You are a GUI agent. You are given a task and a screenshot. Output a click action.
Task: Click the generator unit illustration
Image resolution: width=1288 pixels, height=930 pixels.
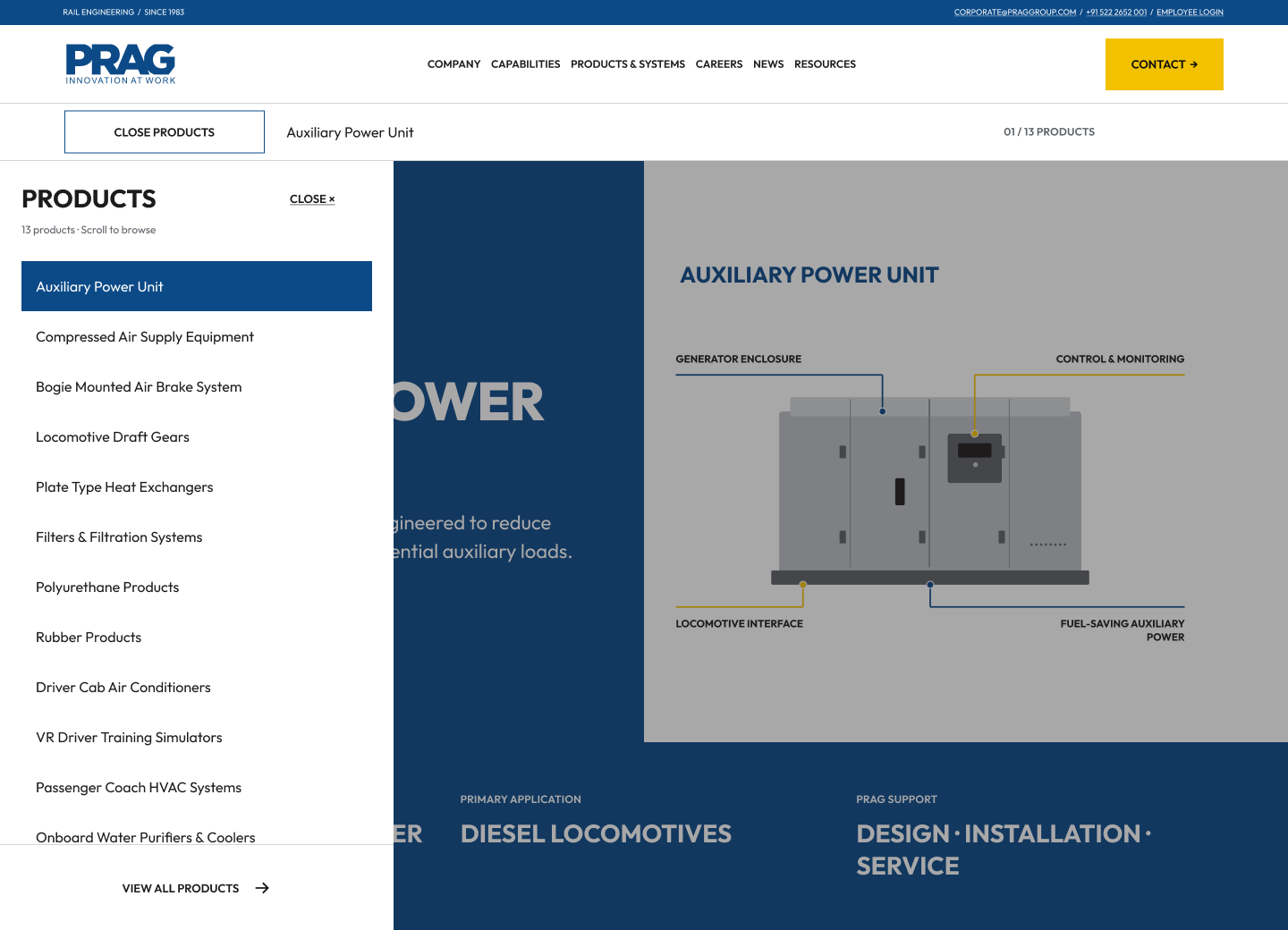[930, 490]
